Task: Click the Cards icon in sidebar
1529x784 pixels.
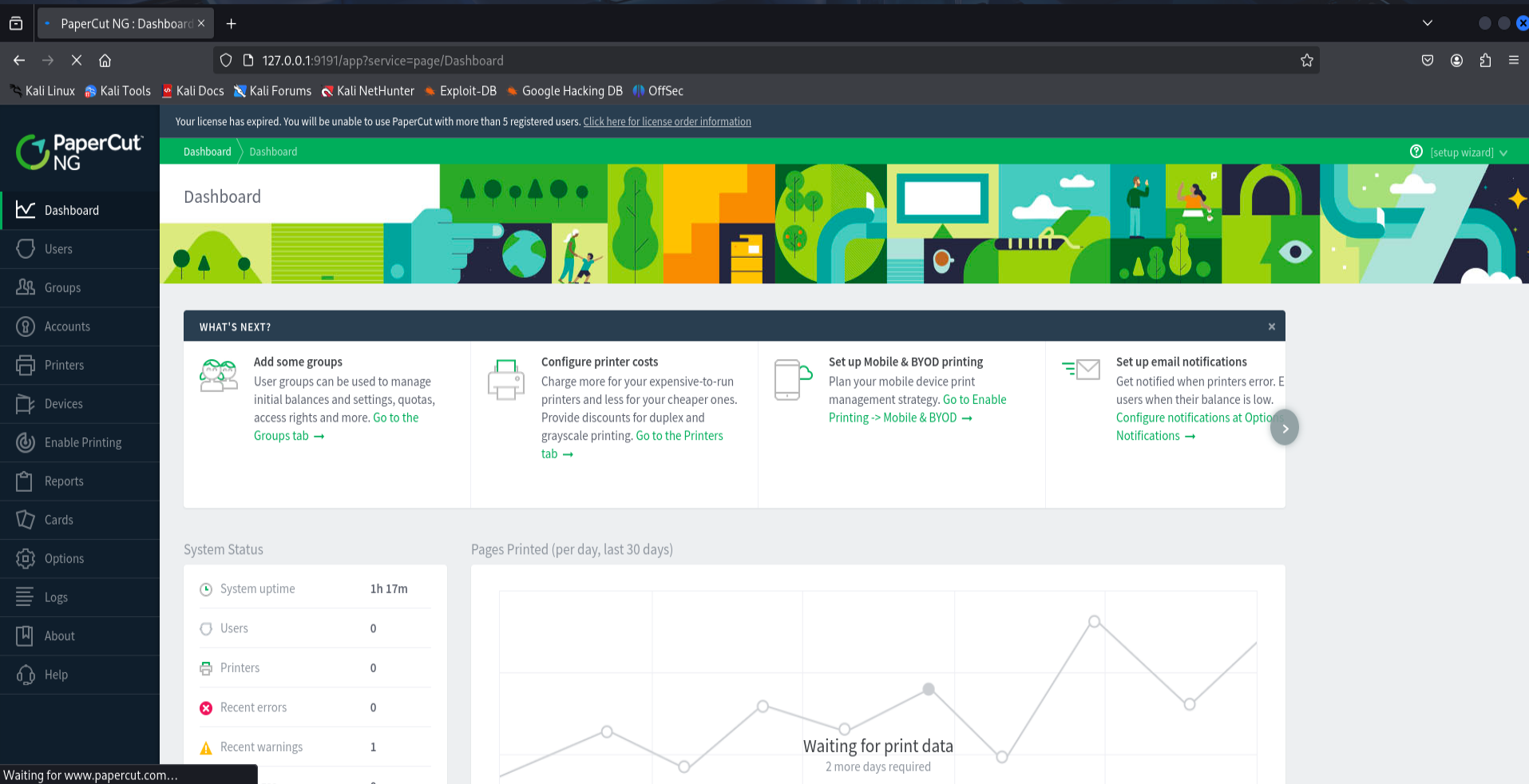Action: (26, 520)
